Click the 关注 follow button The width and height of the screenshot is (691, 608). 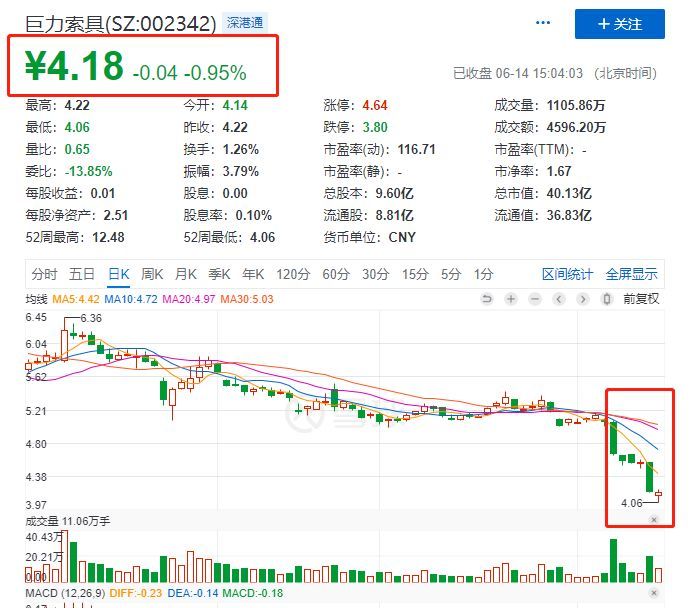(620, 24)
